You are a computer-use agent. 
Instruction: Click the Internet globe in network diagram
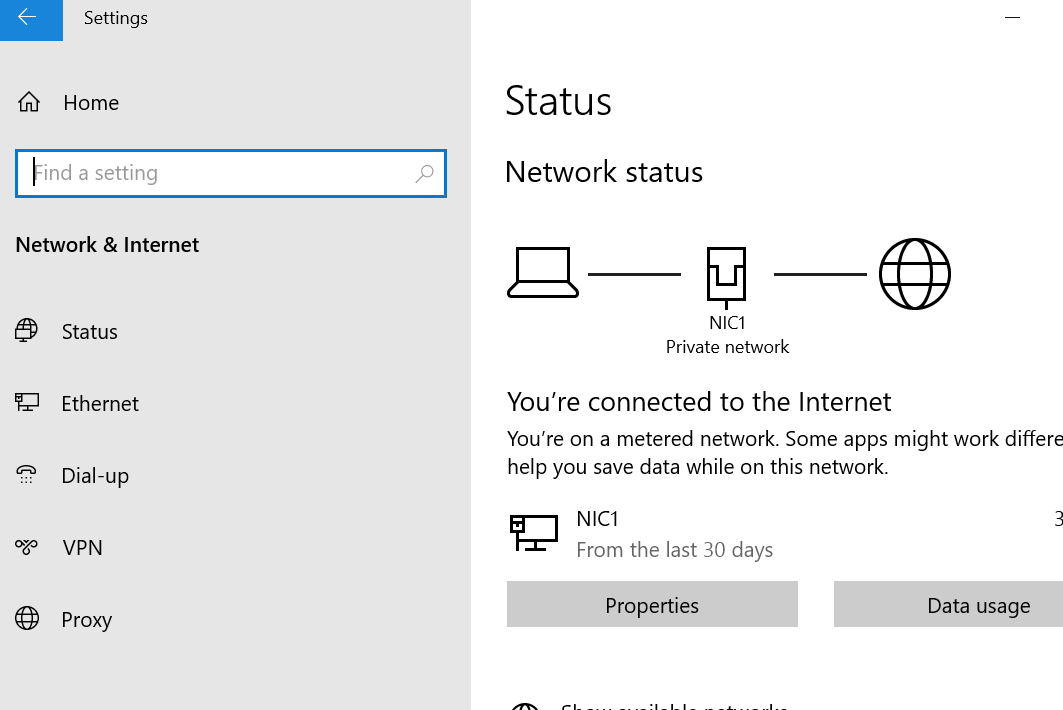915,274
